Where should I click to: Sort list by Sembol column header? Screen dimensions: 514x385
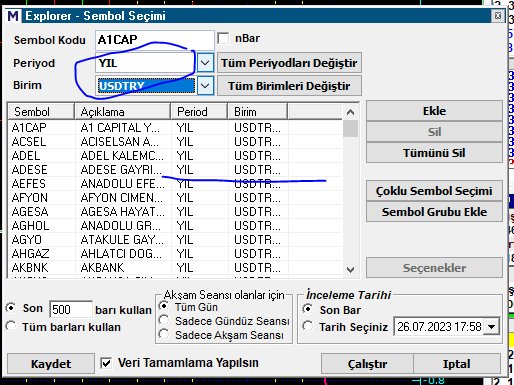tap(41, 112)
